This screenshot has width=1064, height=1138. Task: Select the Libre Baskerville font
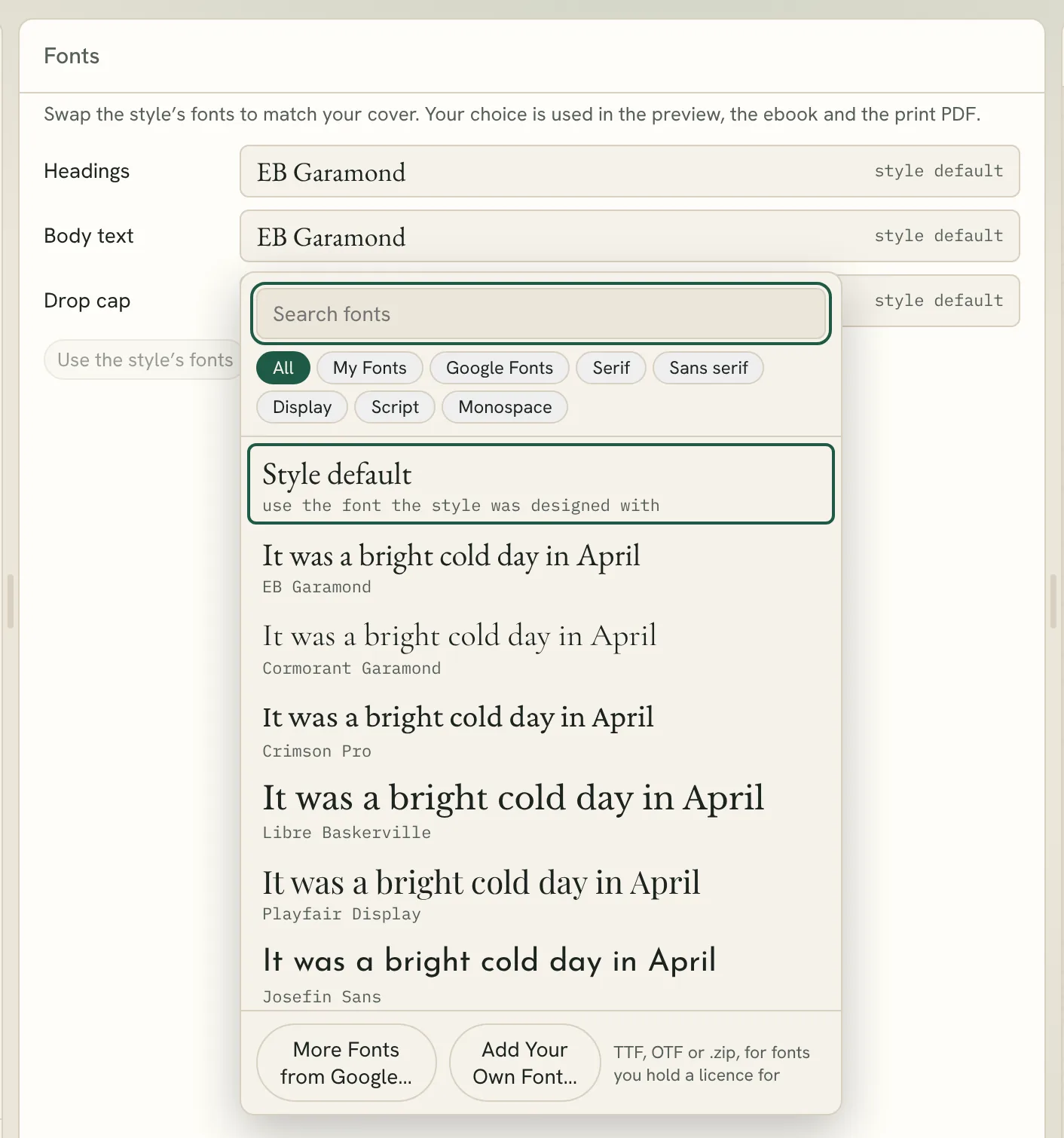pyautogui.click(x=540, y=811)
